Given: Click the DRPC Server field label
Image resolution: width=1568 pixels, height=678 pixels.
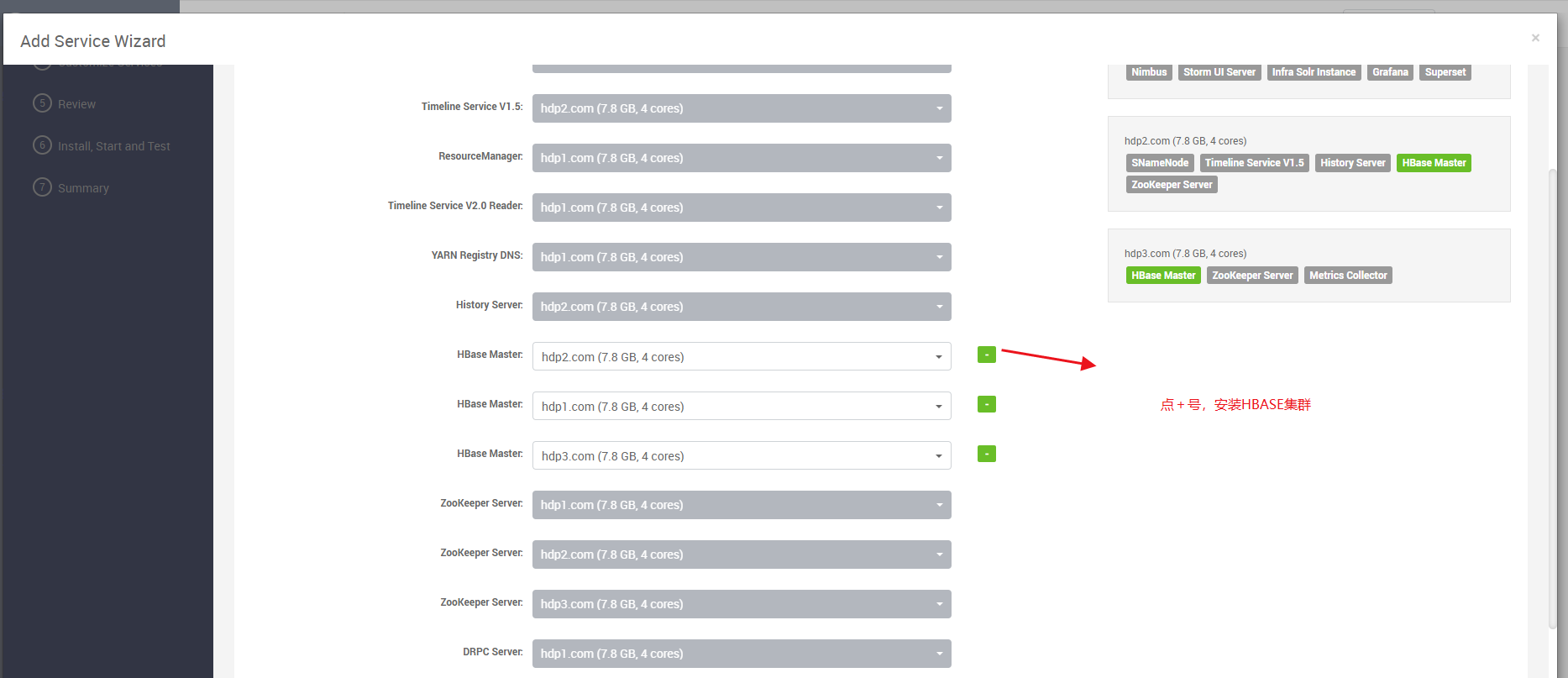Looking at the screenshot, I should 493,652.
